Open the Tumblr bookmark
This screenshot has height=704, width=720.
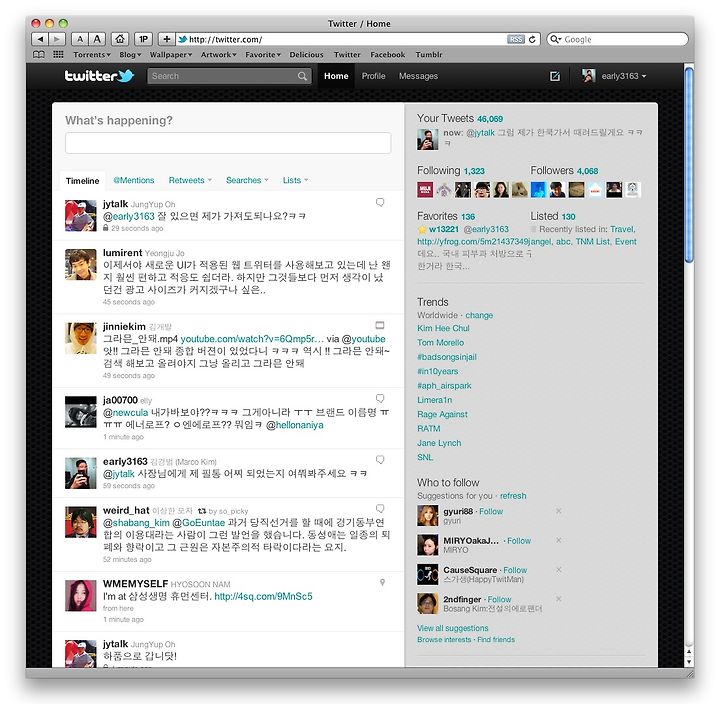pos(428,55)
